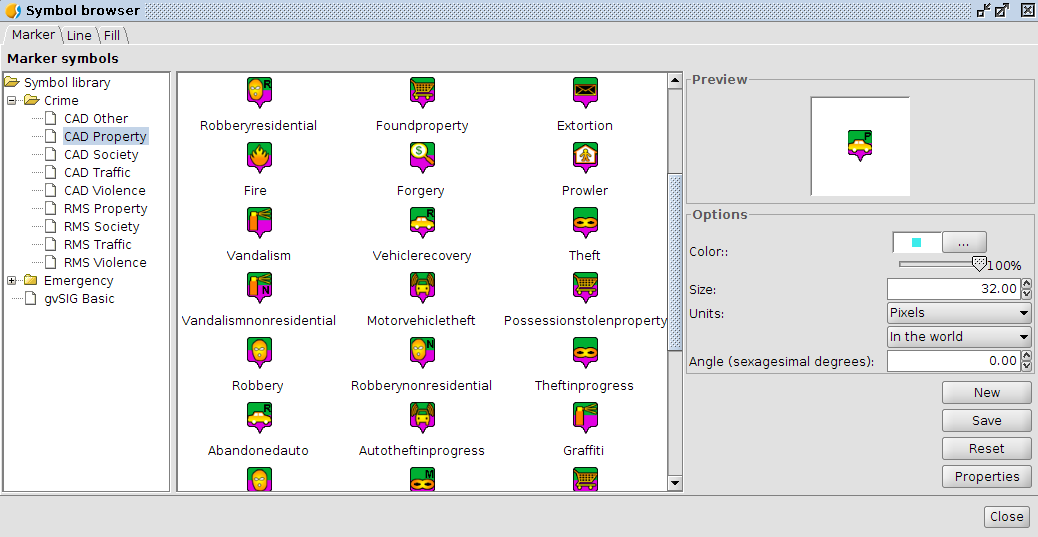Pick the Extortion envelope symbol

(585, 93)
